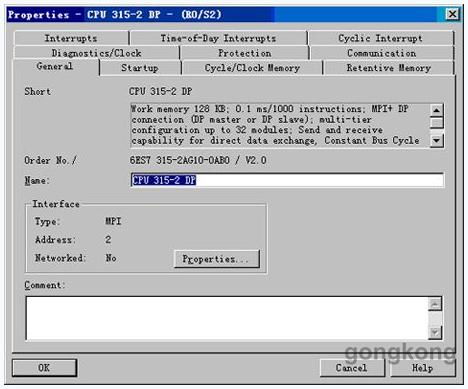Click Comment box down scroll arrow

point(435,332)
